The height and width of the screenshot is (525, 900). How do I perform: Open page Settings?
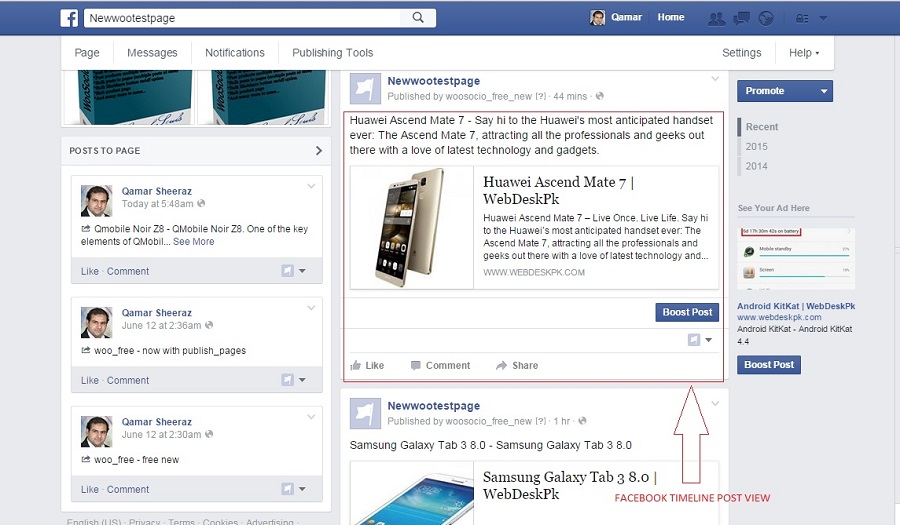click(742, 53)
